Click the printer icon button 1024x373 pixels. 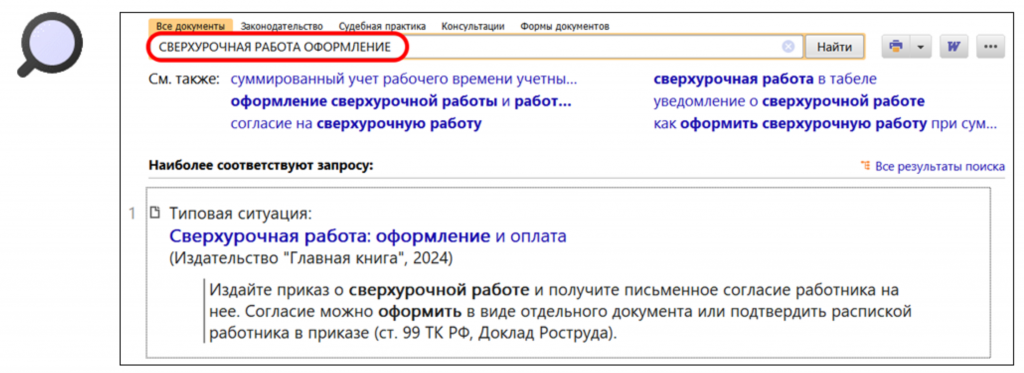pos(896,47)
